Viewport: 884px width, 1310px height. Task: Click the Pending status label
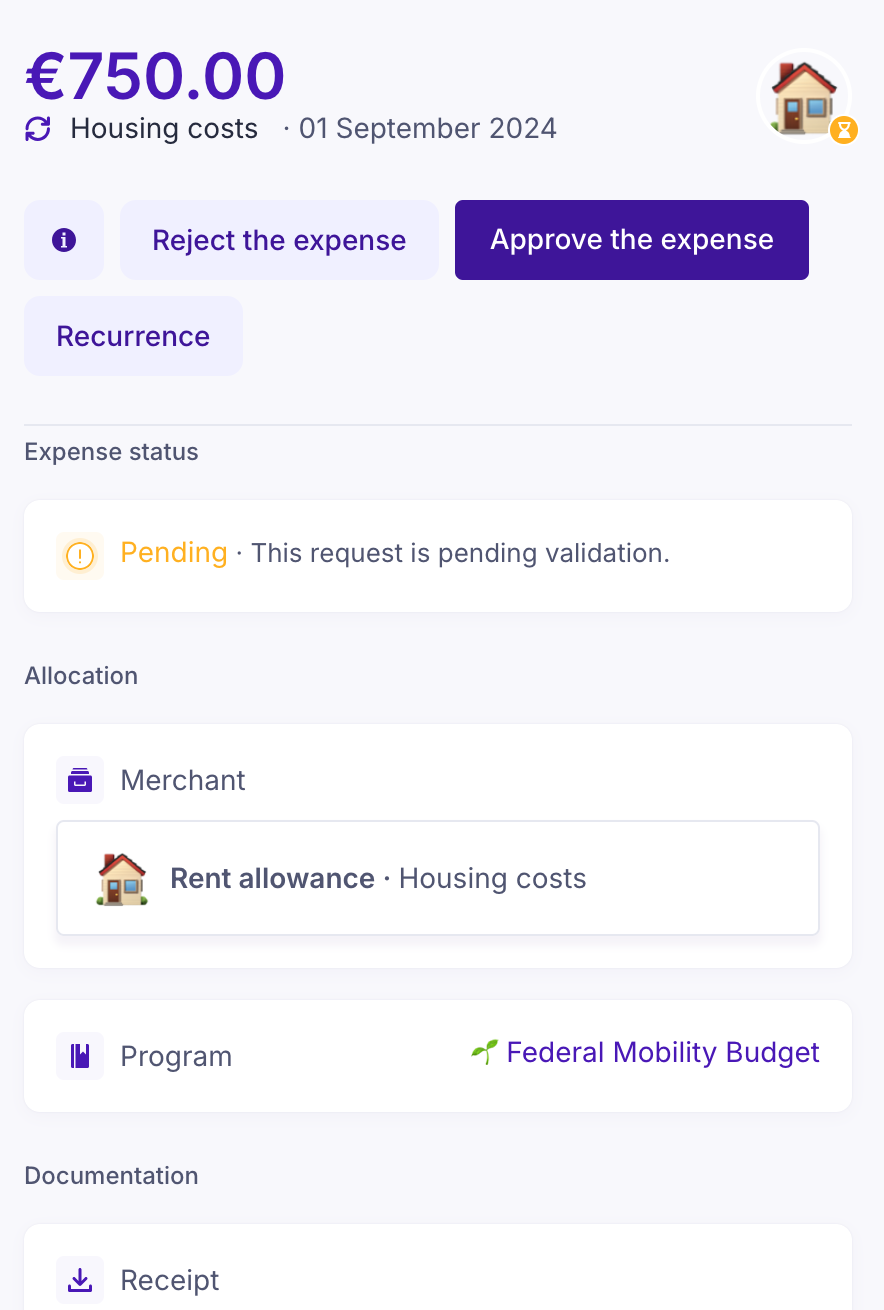[174, 553]
